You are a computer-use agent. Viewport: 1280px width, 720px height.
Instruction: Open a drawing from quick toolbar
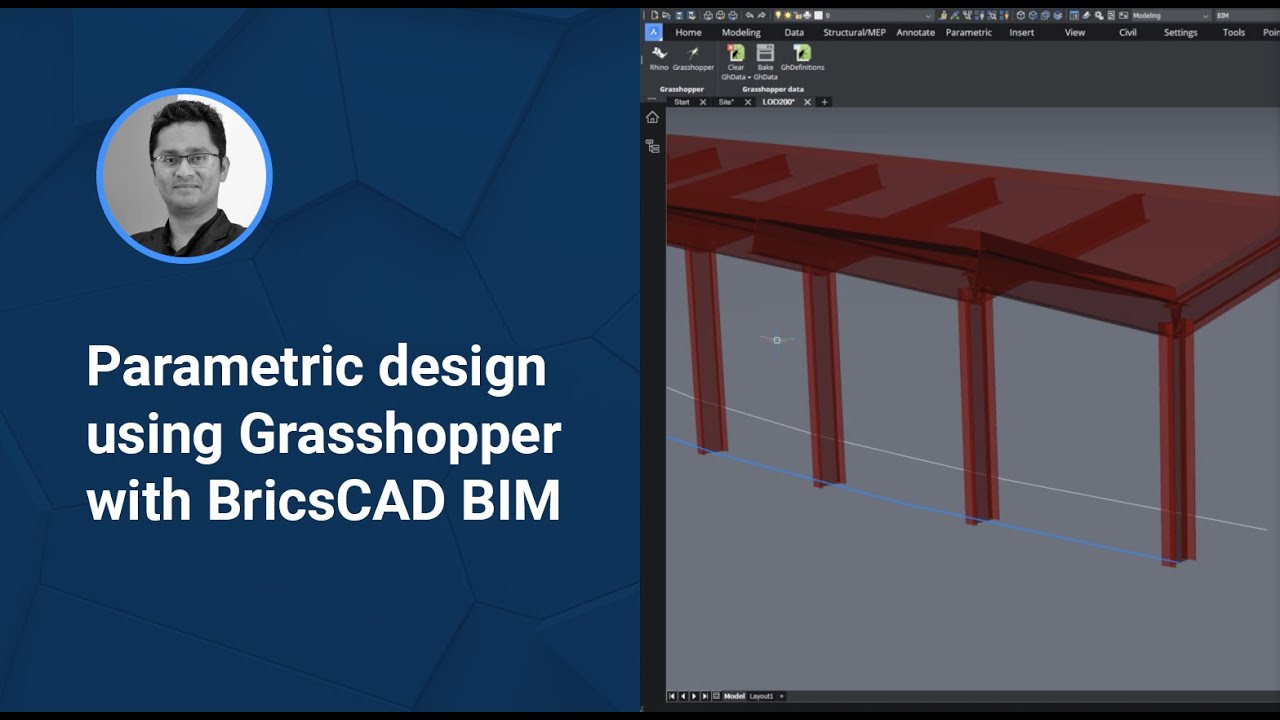point(666,15)
